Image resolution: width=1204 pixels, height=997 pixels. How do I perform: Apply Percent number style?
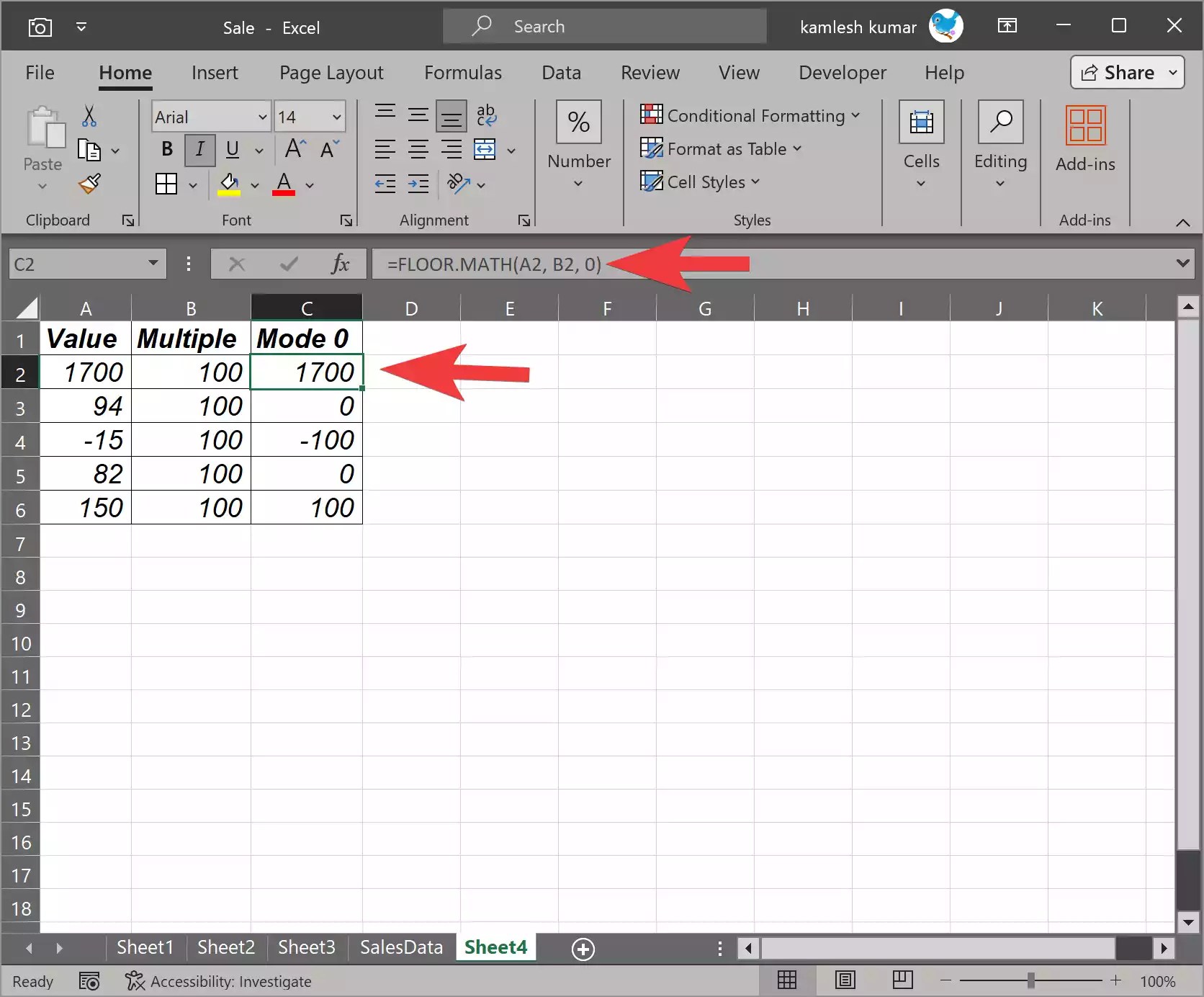click(x=578, y=122)
